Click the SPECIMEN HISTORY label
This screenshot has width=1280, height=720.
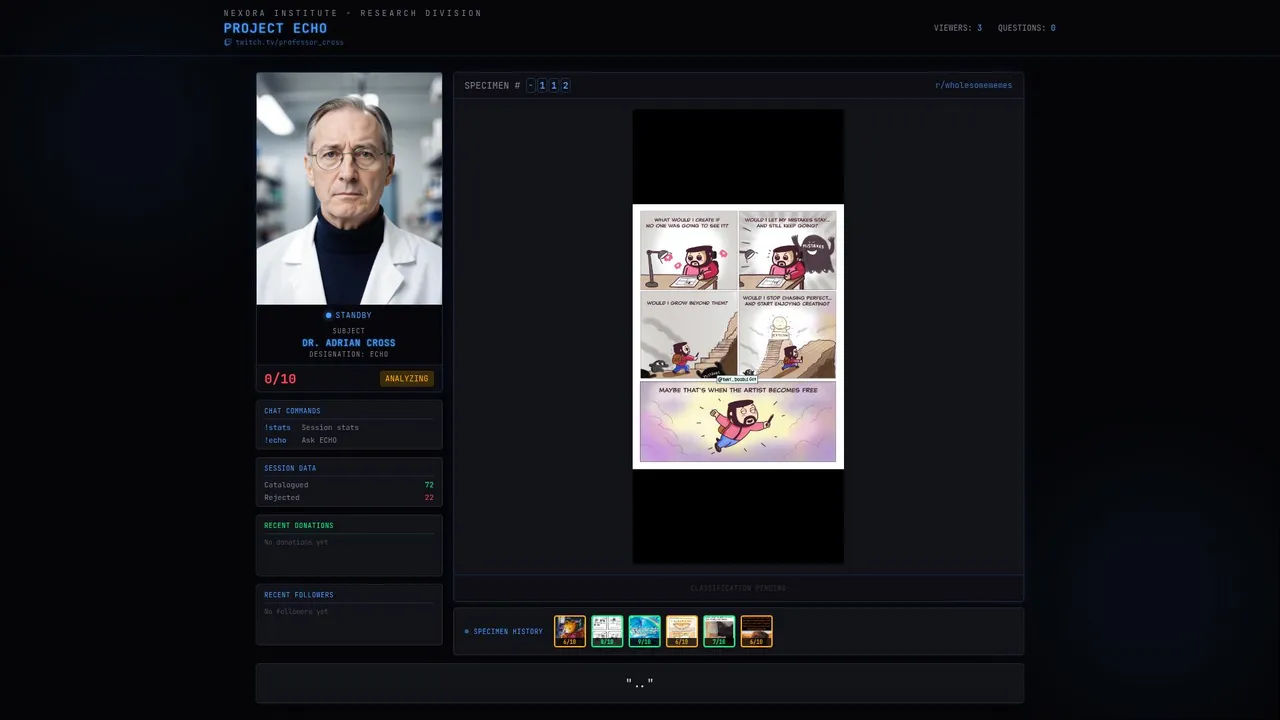tap(507, 632)
